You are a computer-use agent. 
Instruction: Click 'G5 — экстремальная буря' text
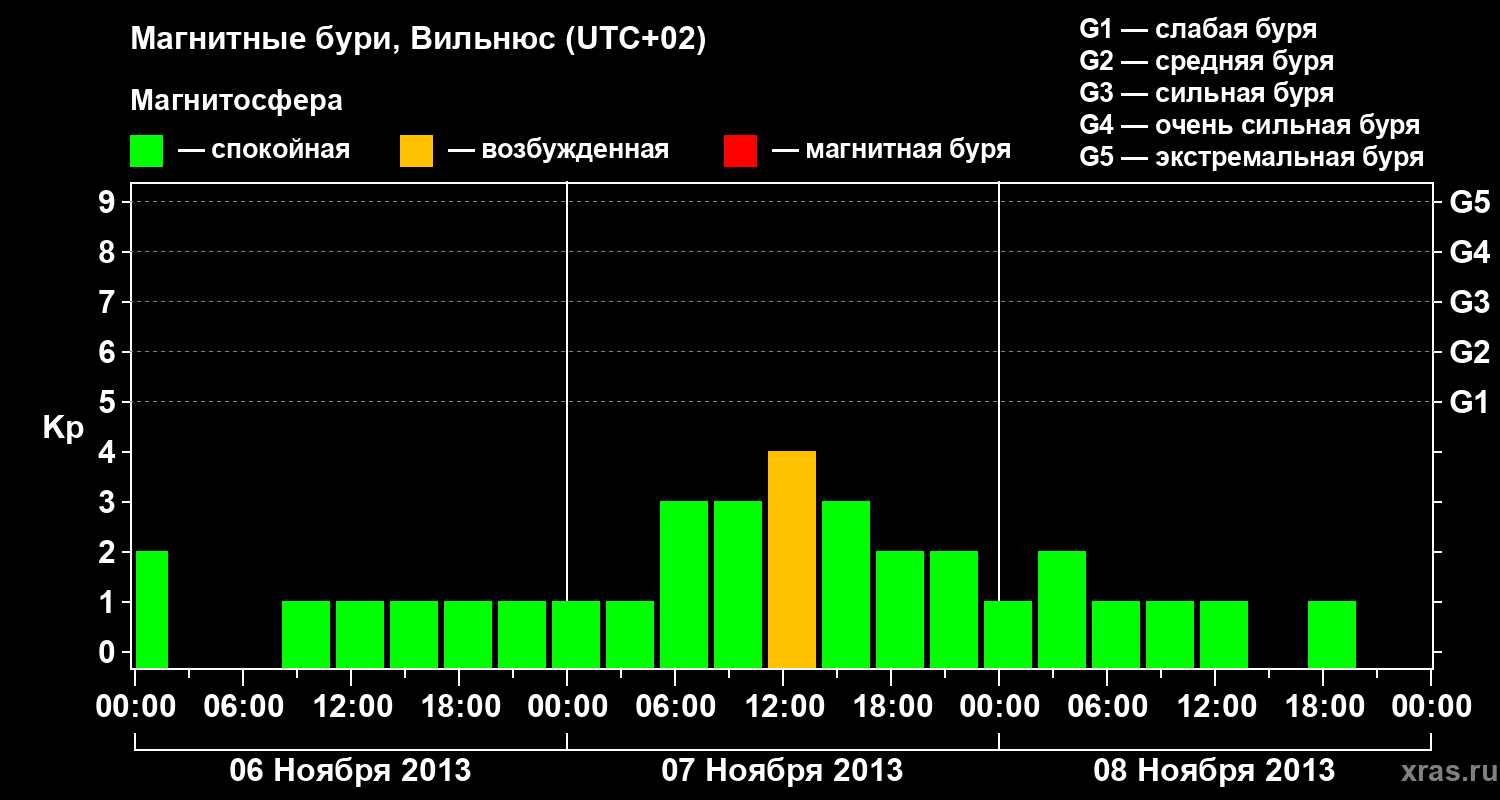pos(1251,157)
